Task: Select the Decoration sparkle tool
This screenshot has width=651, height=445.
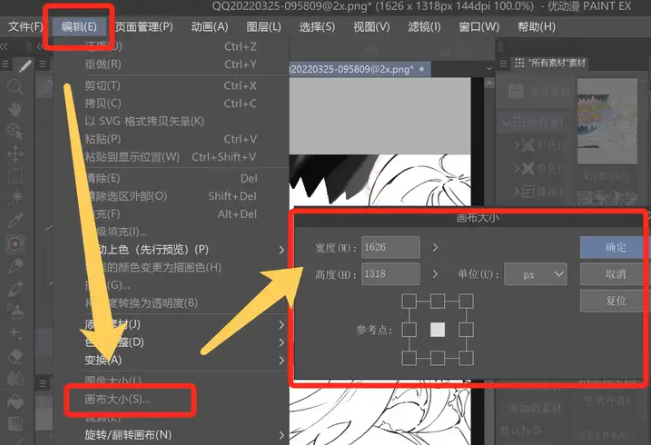Action: [15, 333]
